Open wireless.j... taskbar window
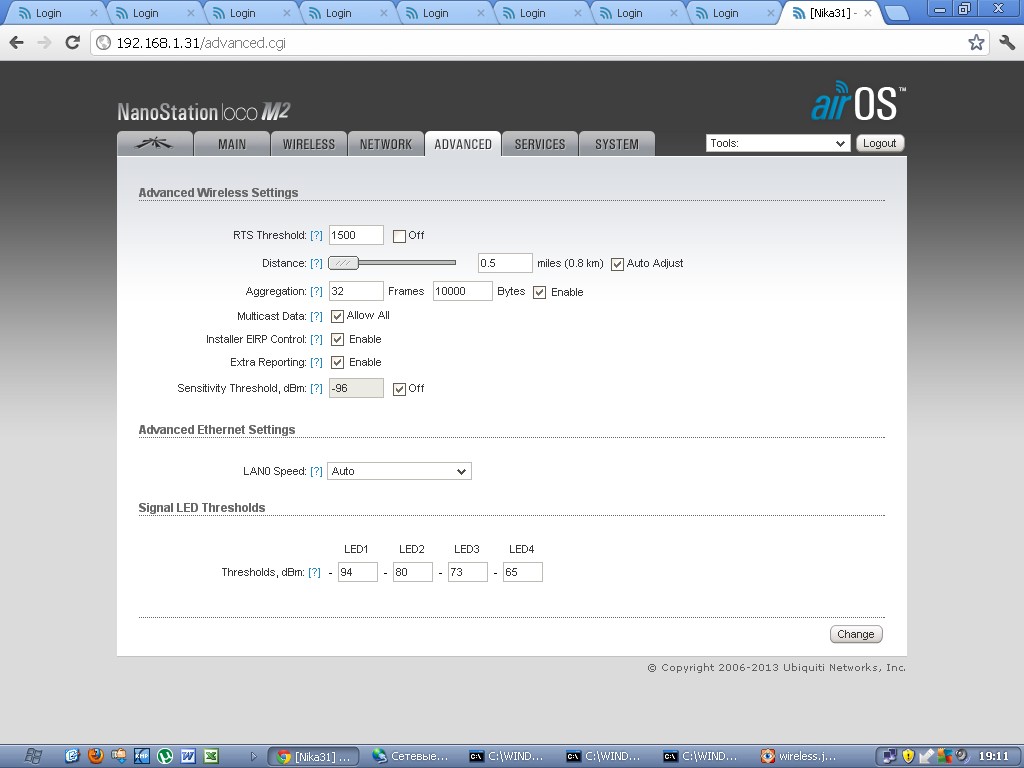Viewport: 1024px width, 768px height. pos(799,756)
